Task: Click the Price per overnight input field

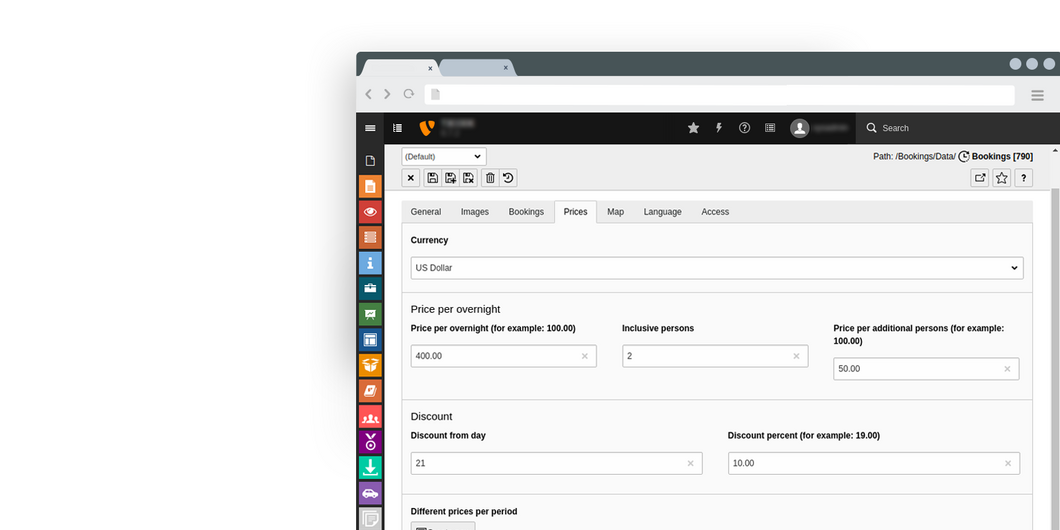Action: [495, 356]
